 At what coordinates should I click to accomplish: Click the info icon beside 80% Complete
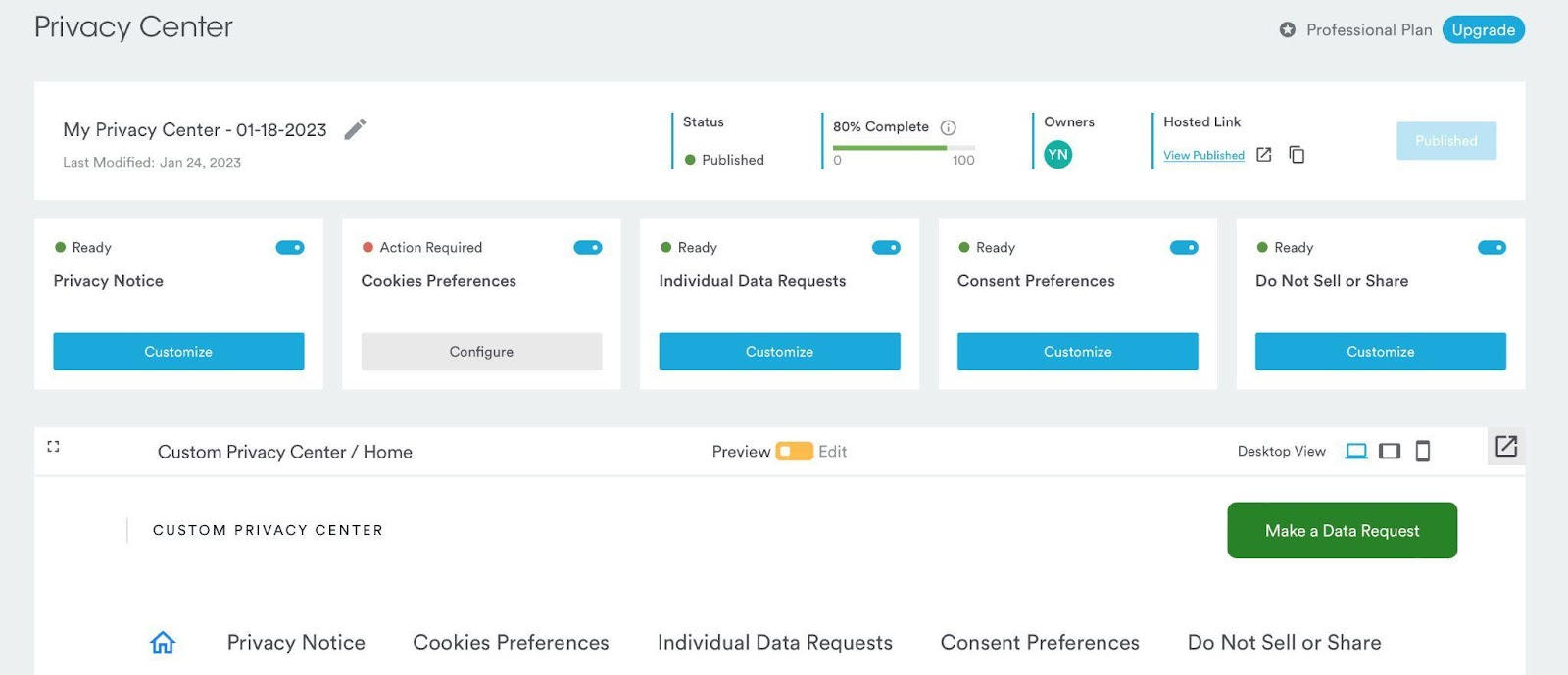(948, 127)
